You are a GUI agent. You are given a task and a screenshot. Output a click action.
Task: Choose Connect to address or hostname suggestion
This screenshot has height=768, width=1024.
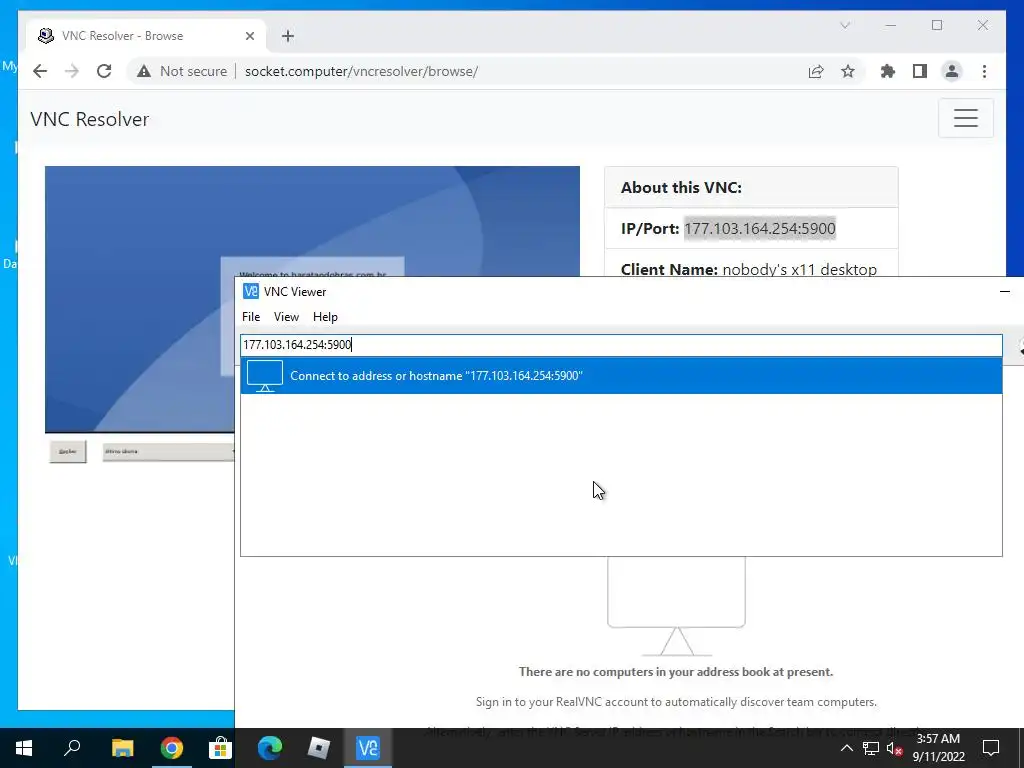[x=621, y=376]
